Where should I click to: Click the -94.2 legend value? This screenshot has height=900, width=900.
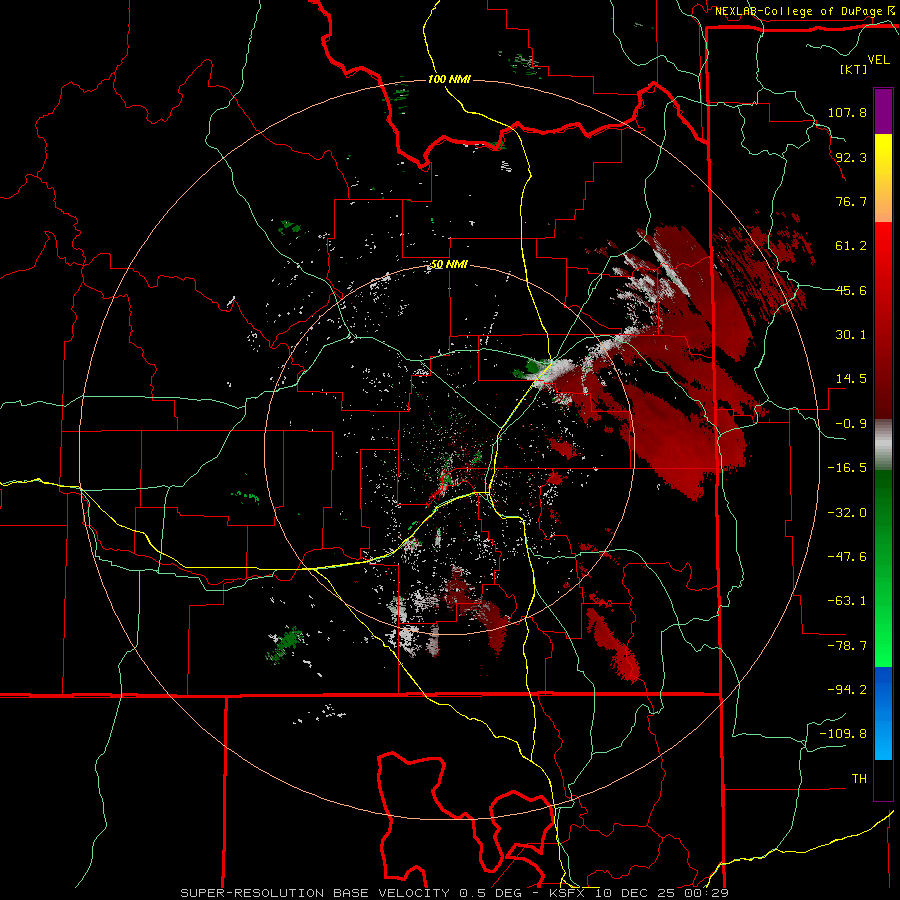coord(847,689)
